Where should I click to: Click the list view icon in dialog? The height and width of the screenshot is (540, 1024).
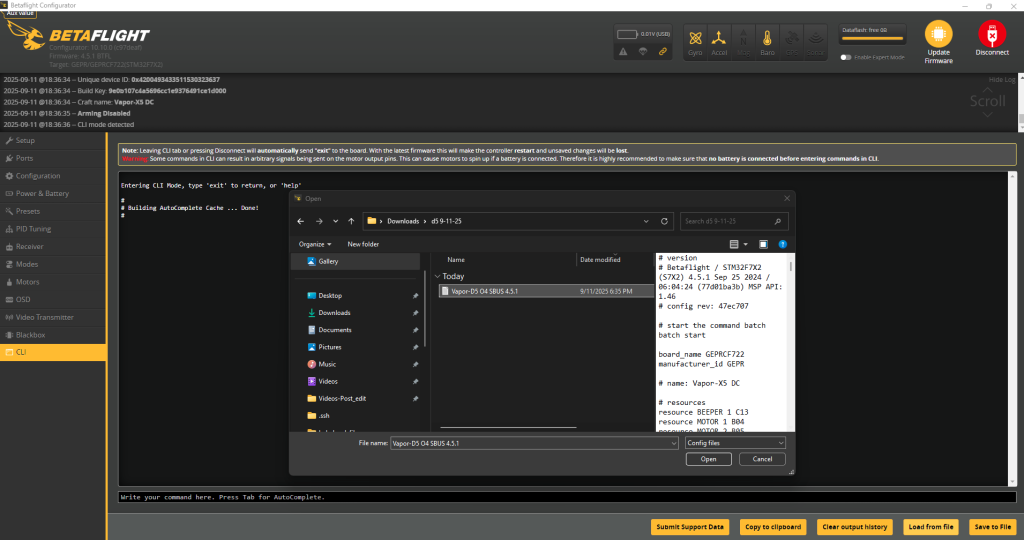[734, 244]
